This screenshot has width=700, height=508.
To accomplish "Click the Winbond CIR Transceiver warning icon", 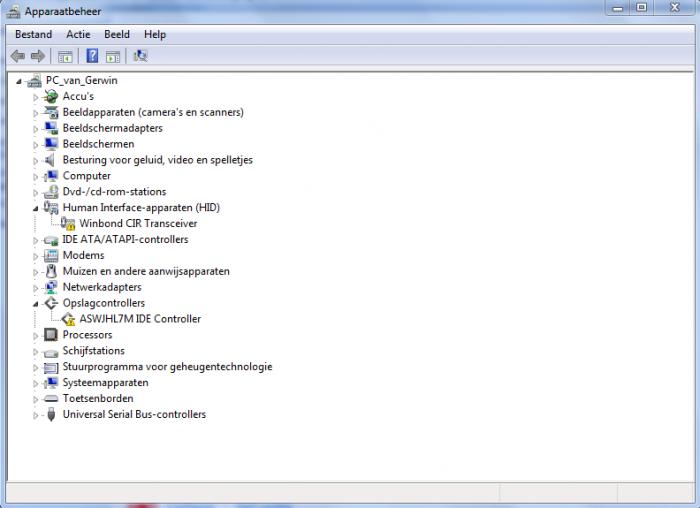I will tap(68, 224).
